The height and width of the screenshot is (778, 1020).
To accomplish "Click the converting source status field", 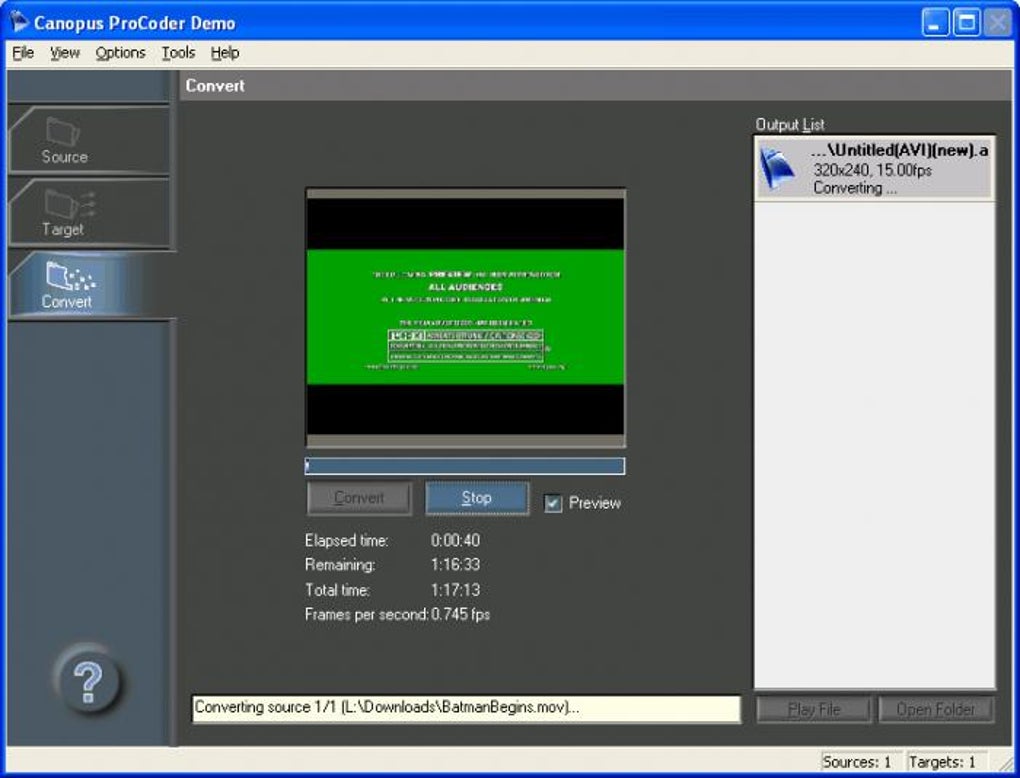I will pyautogui.click(x=466, y=708).
